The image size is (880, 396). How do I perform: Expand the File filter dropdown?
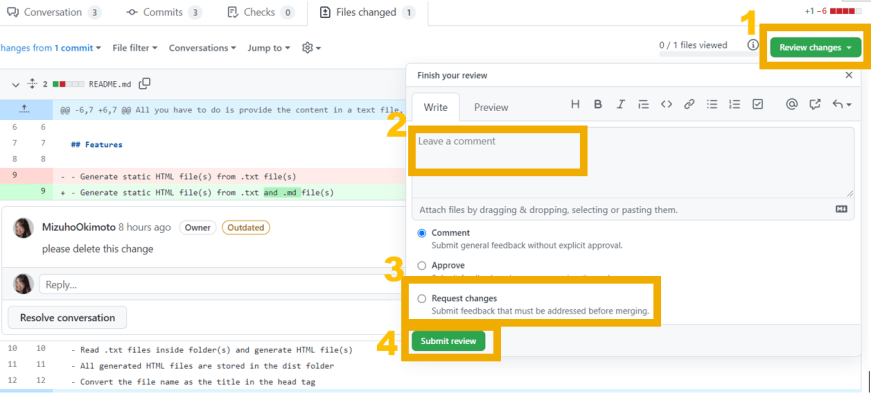(x=135, y=48)
